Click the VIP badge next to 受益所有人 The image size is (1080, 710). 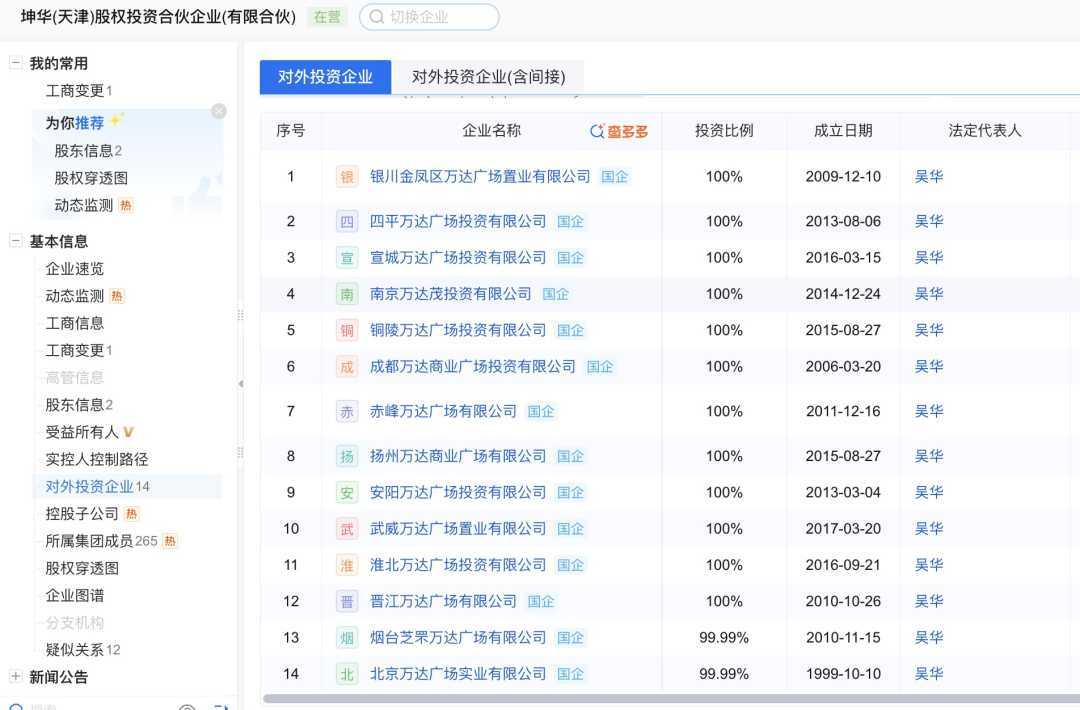point(129,432)
